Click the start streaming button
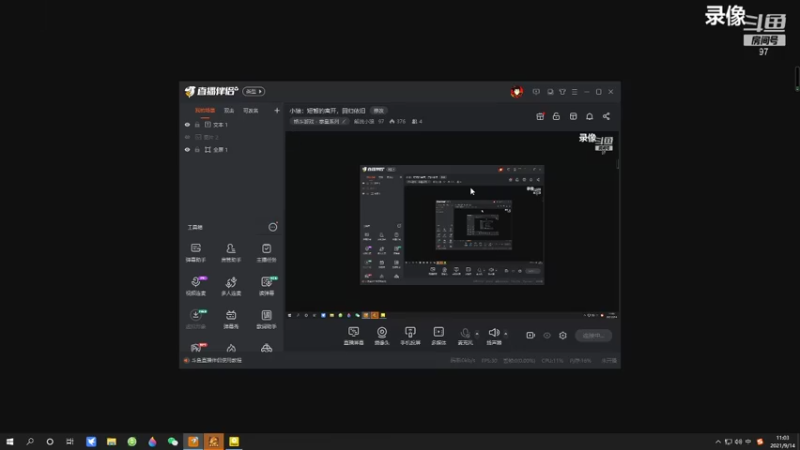Image resolution: width=800 pixels, height=450 pixels. point(593,336)
